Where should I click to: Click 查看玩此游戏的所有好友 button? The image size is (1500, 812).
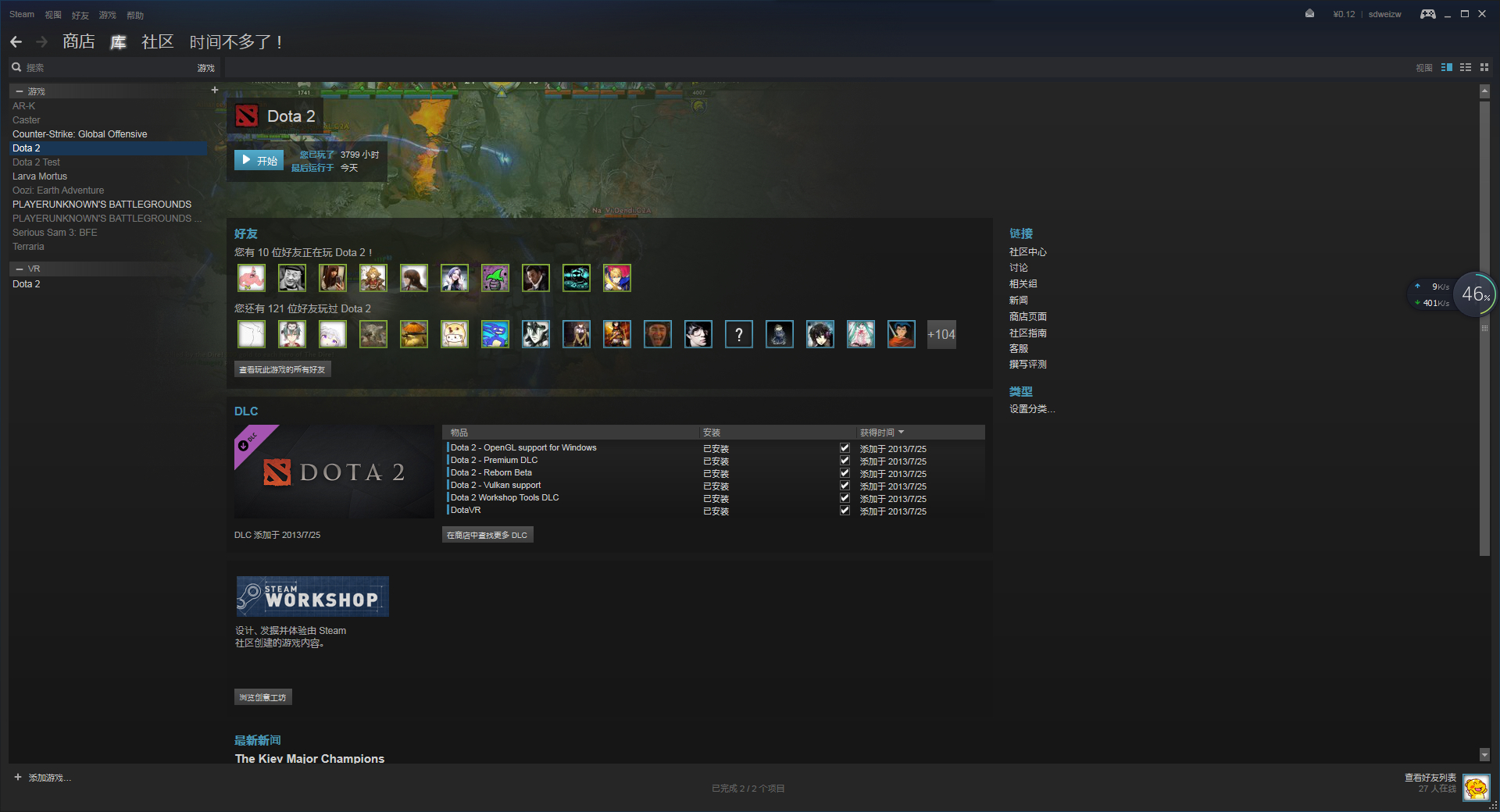[x=282, y=369]
